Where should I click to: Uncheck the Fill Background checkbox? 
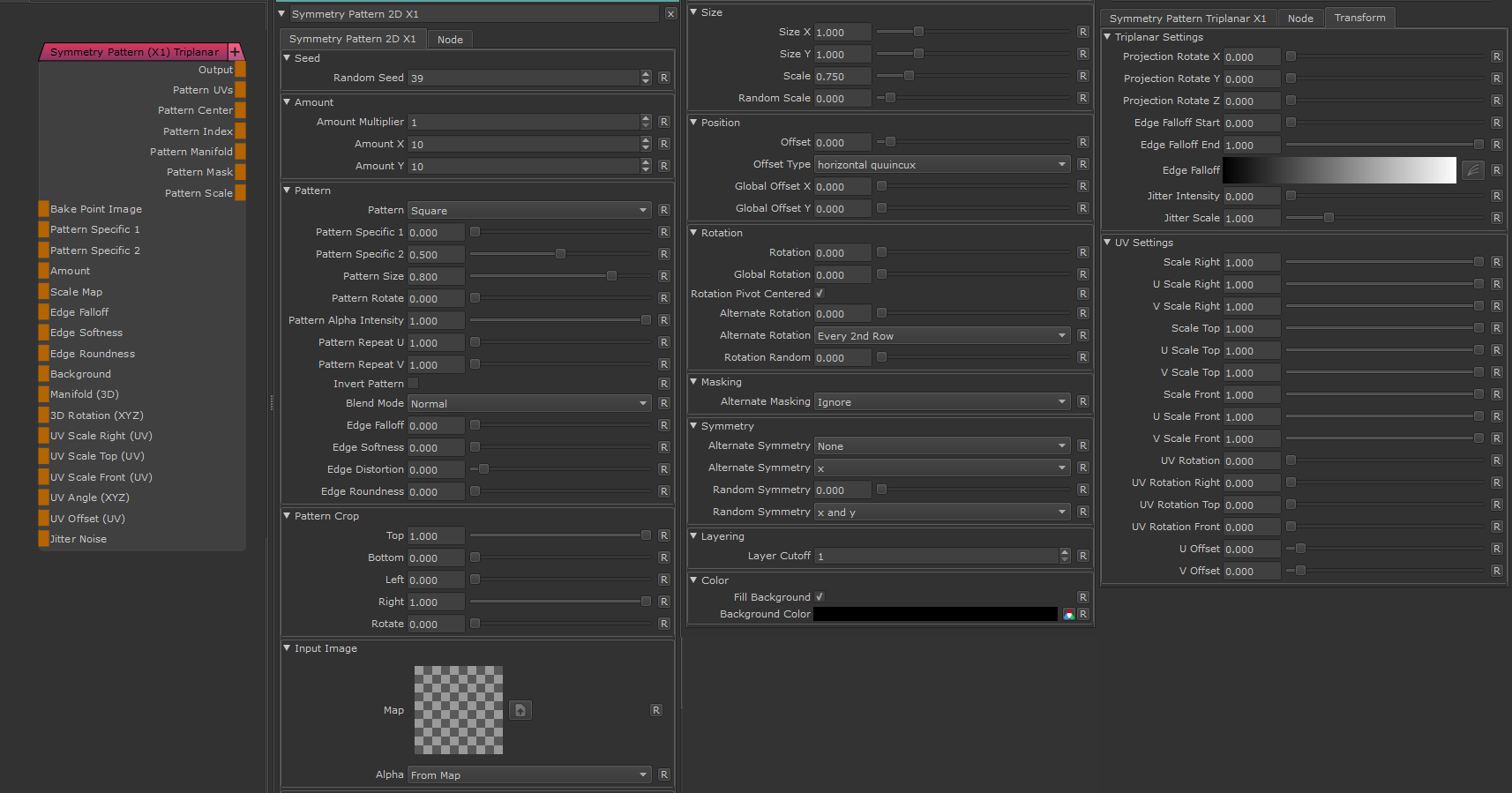820,597
